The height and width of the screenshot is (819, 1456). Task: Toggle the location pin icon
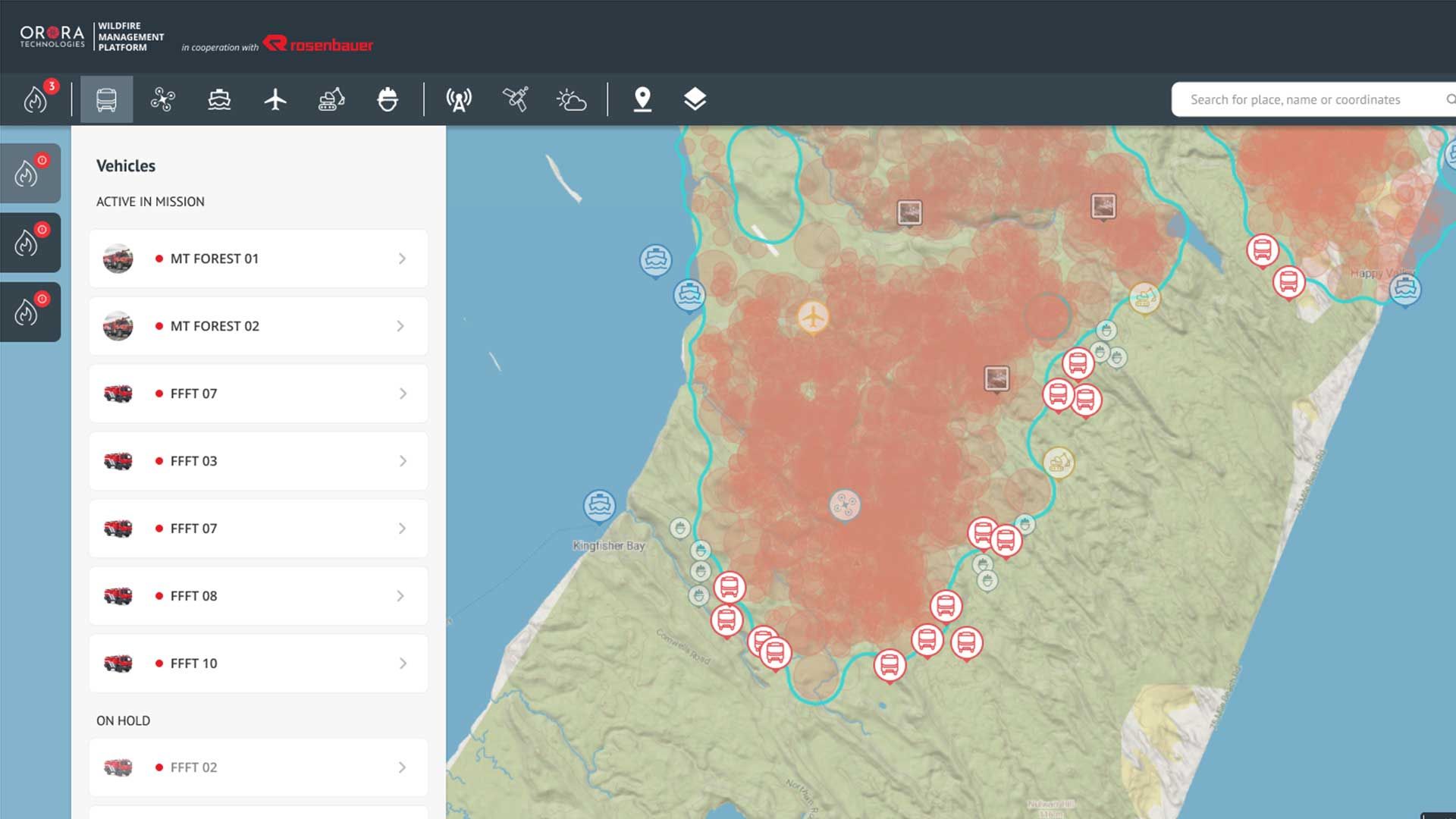point(642,99)
